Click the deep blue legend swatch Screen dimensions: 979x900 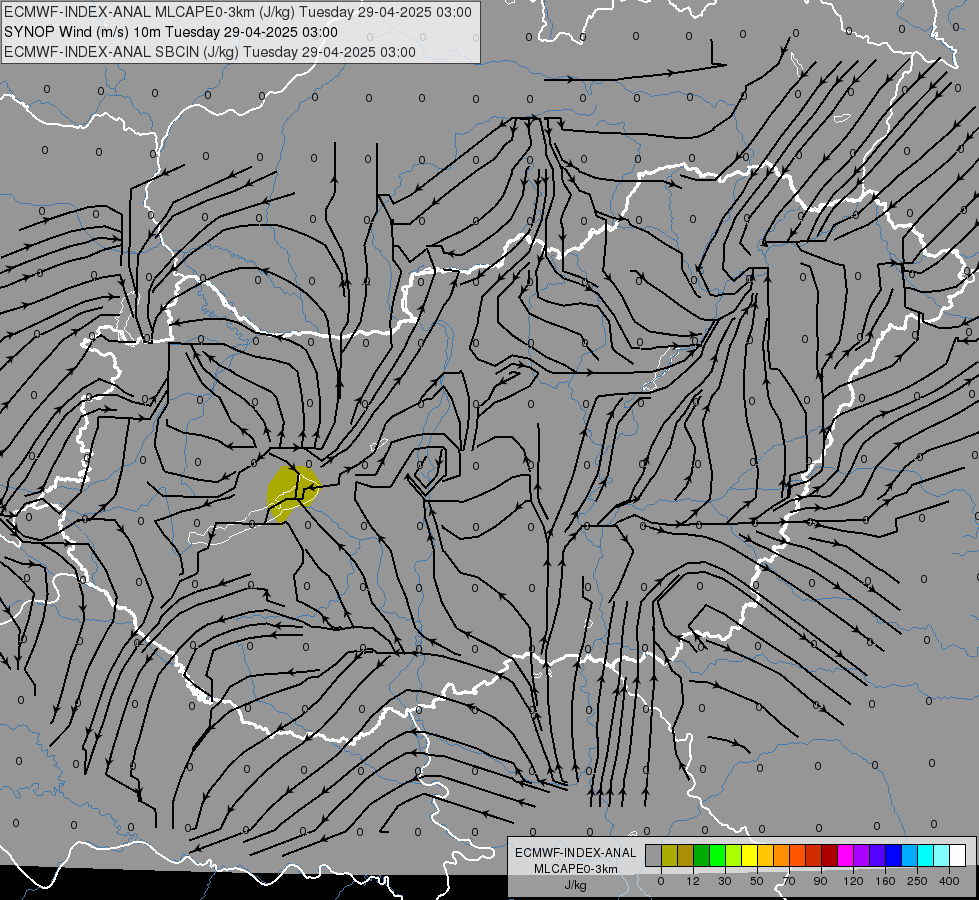click(894, 855)
